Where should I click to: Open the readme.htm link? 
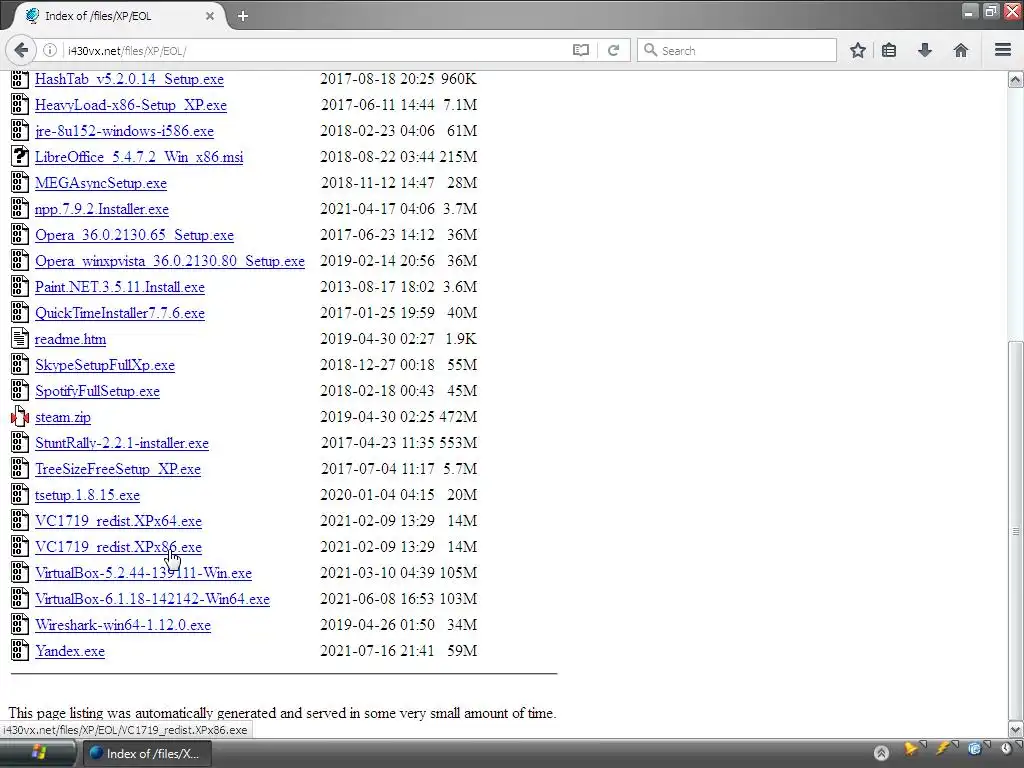point(70,339)
